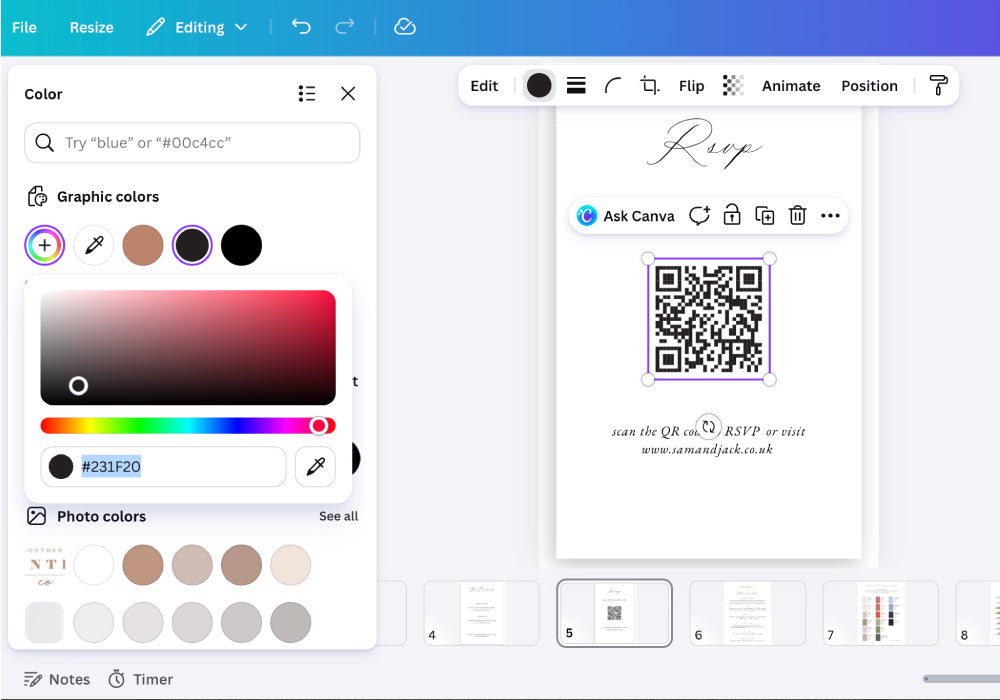The image size is (1000, 700).
Task: Select the crop tool icon
Action: (x=649, y=85)
